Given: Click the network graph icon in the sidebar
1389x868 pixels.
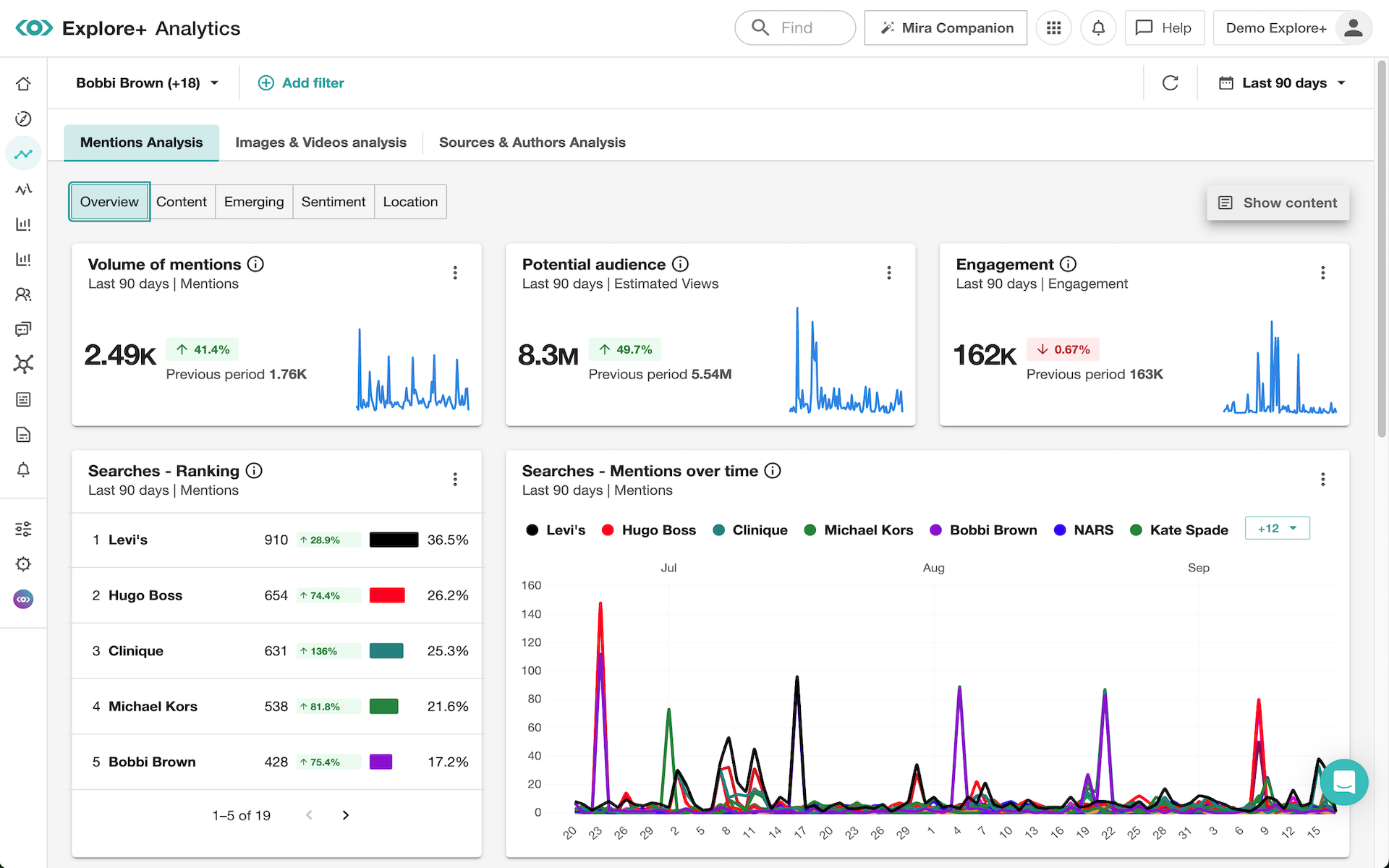Looking at the screenshot, I should (x=23, y=364).
